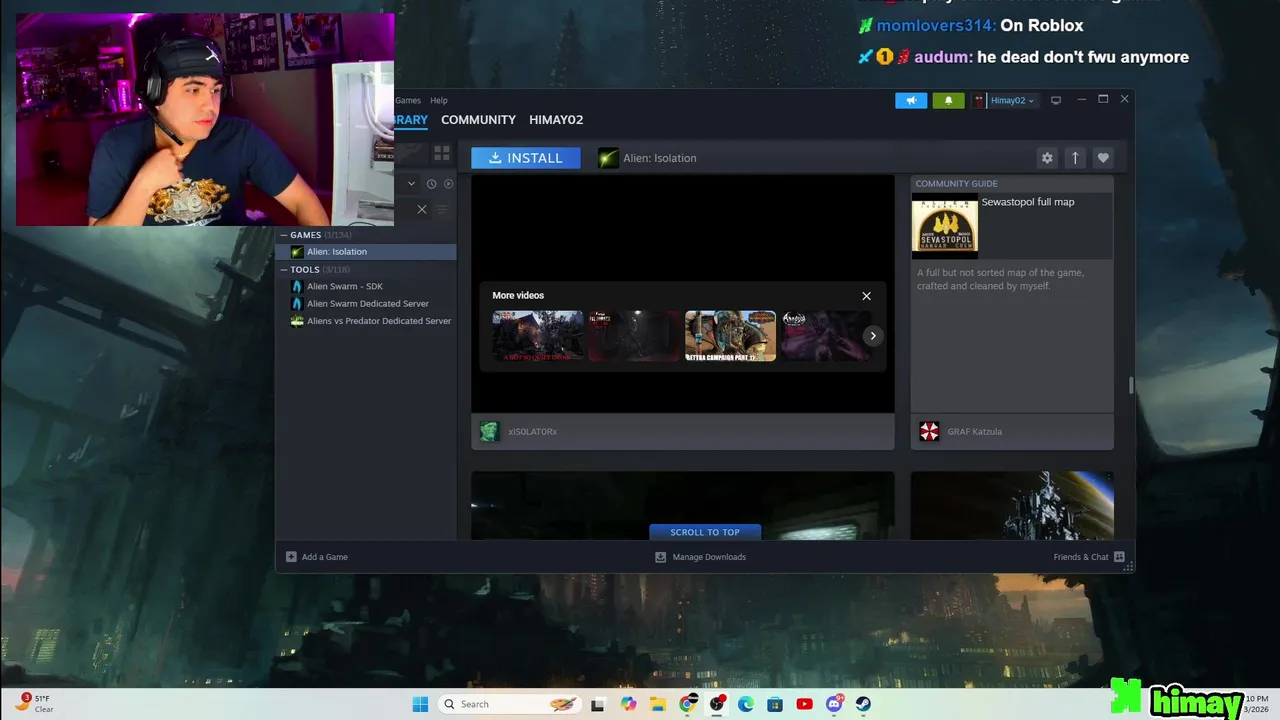This screenshot has height=720, width=1280.
Task: Open Task View on taskbar
Action: point(598,704)
